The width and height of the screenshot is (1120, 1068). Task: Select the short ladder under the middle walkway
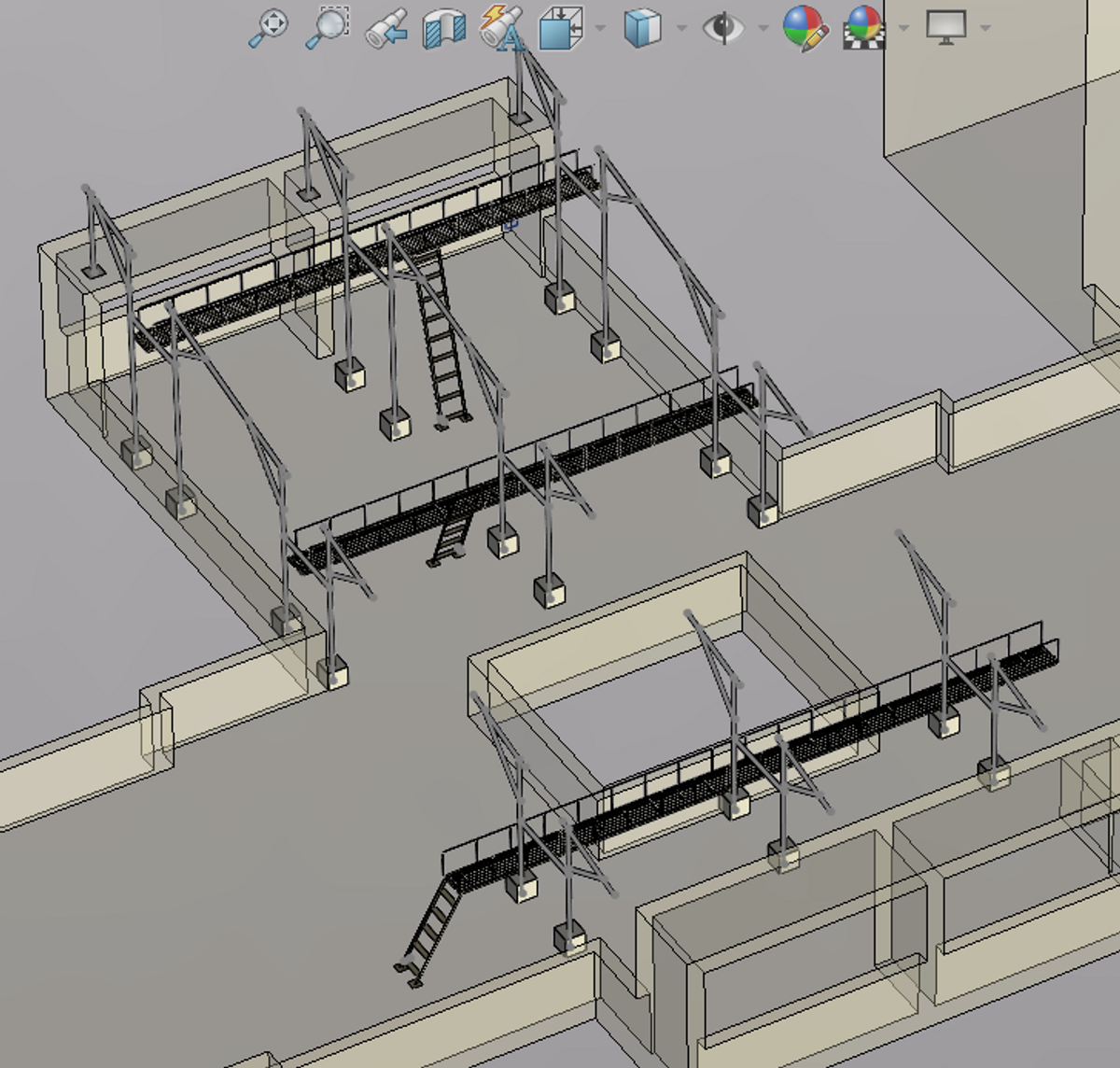tap(451, 539)
